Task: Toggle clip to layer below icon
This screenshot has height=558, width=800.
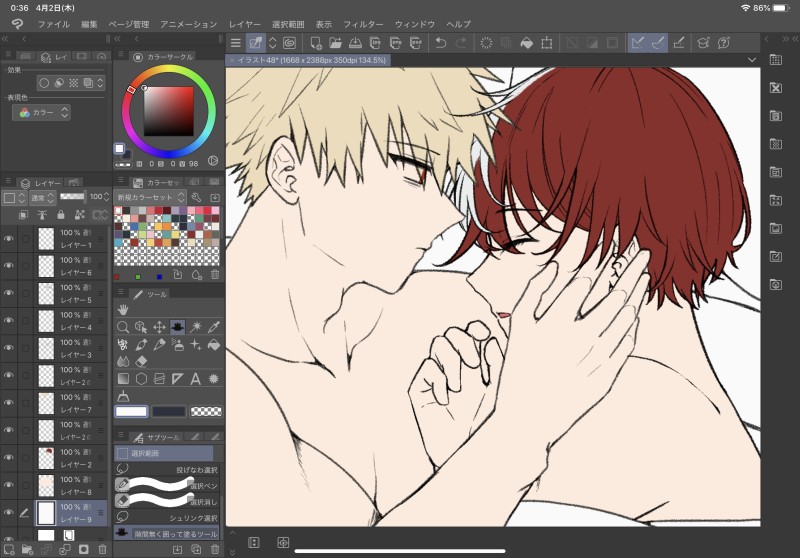Action: click(23, 215)
